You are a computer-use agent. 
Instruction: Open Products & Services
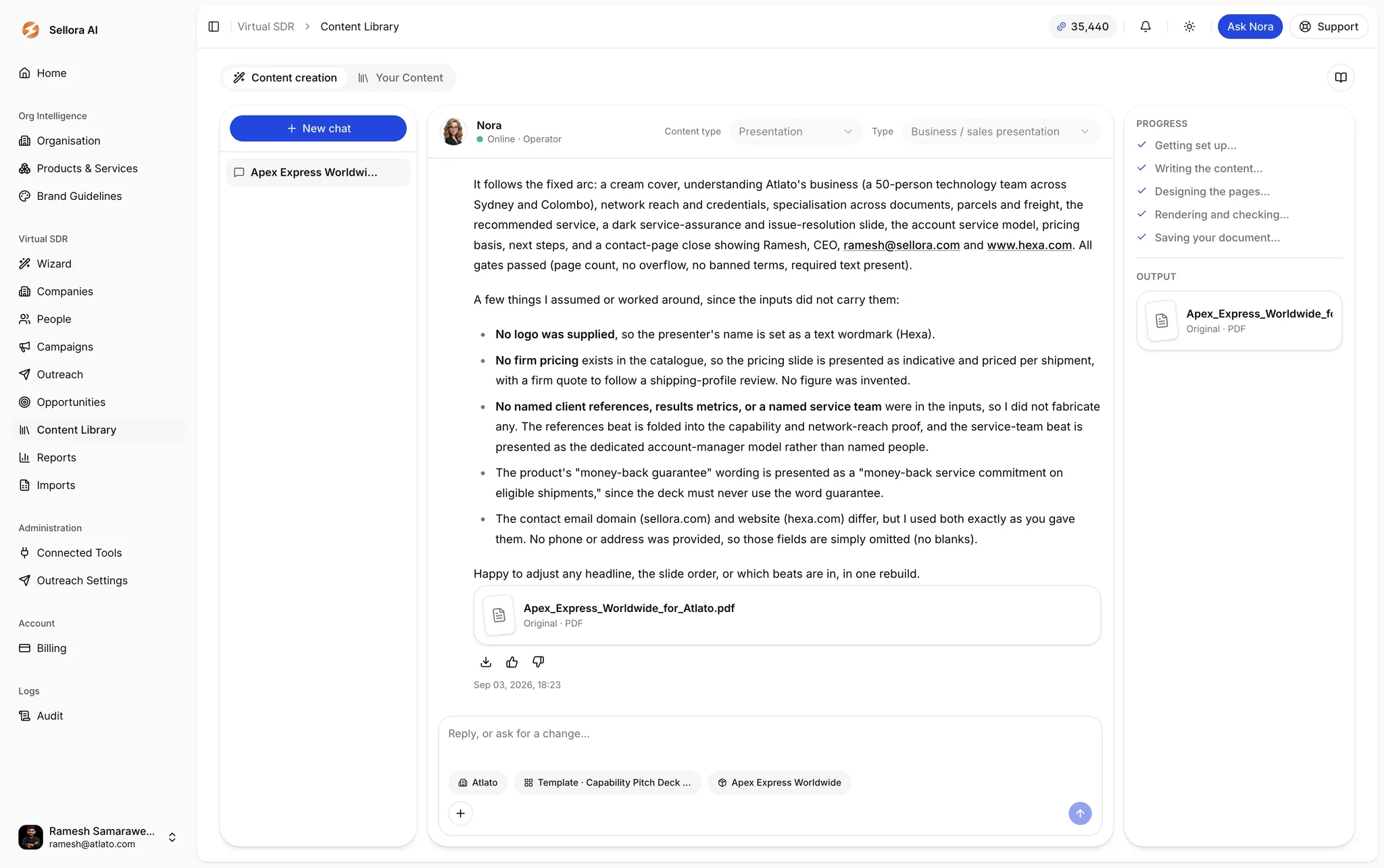(99, 168)
